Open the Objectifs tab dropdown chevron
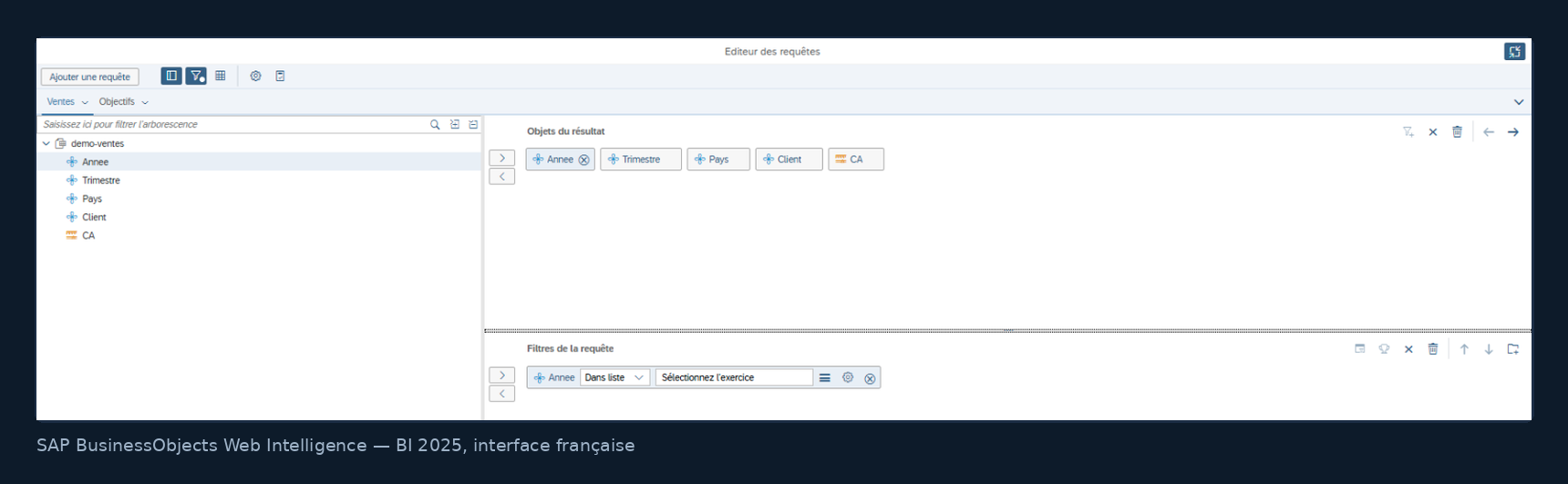The height and width of the screenshot is (484, 1568). tap(145, 103)
